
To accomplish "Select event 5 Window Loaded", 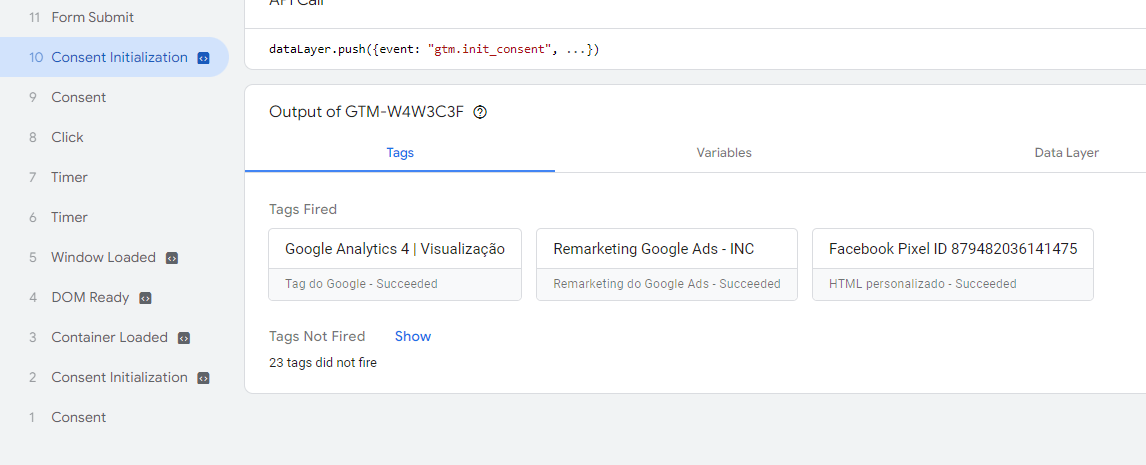I will coord(114,257).
